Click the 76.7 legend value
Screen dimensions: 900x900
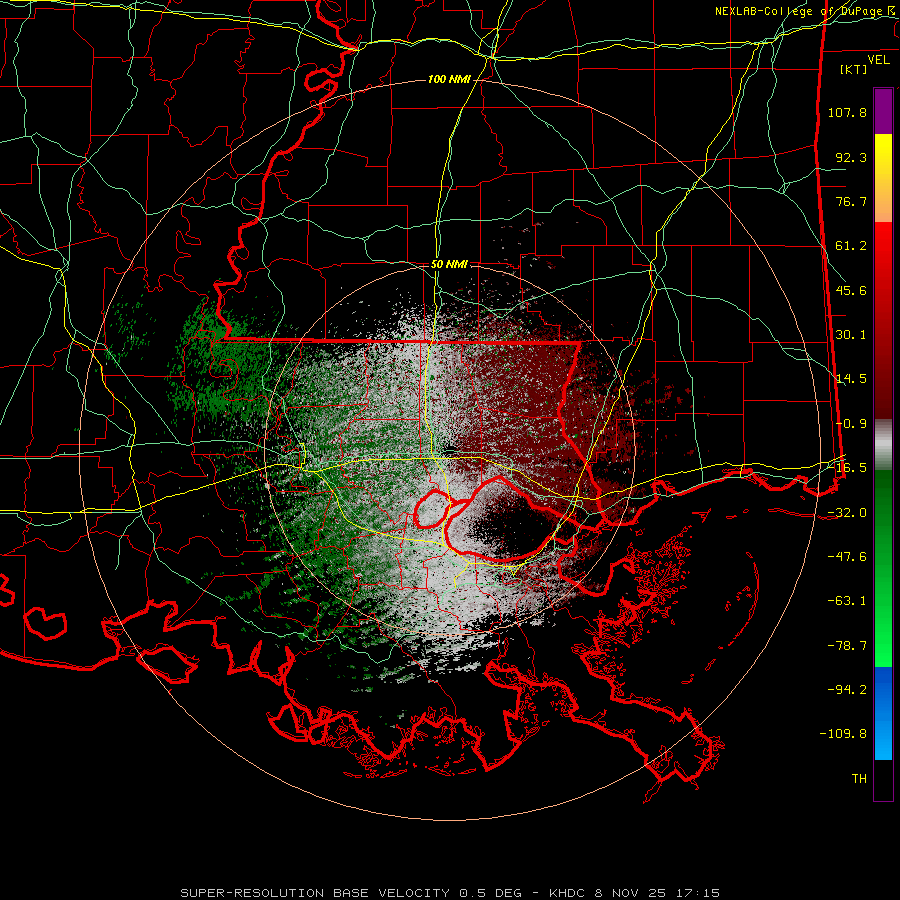(x=851, y=201)
